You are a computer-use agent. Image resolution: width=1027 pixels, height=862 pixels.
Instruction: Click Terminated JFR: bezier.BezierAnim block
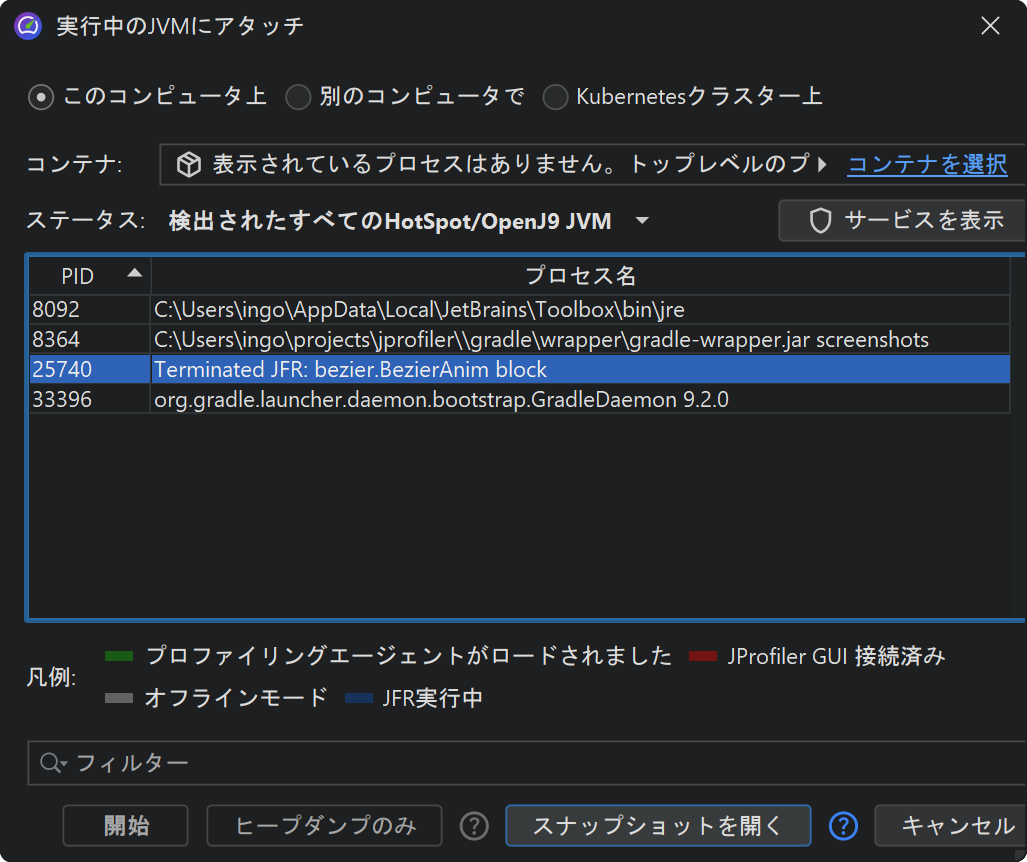pos(350,369)
